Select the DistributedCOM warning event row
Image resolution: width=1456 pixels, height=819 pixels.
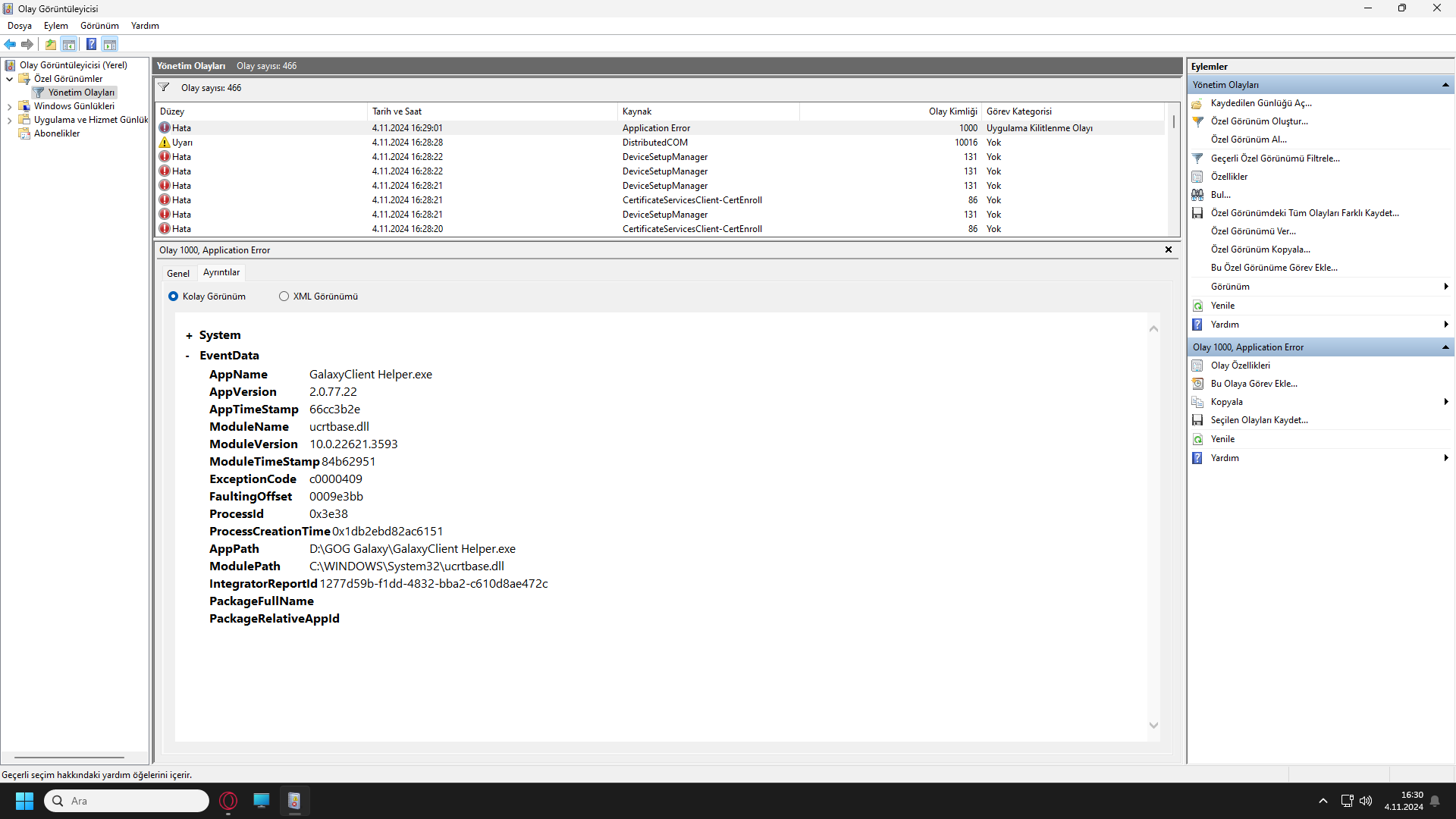pos(655,143)
